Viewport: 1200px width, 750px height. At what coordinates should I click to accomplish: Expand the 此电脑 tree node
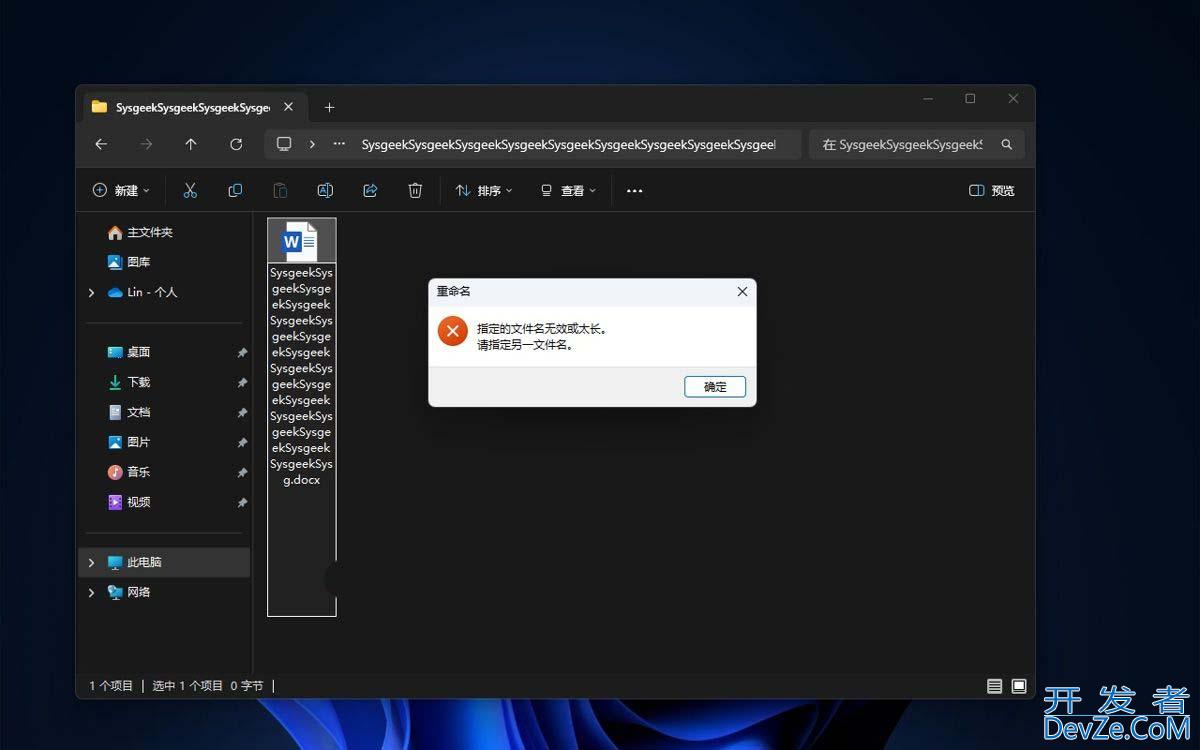pos(91,562)
